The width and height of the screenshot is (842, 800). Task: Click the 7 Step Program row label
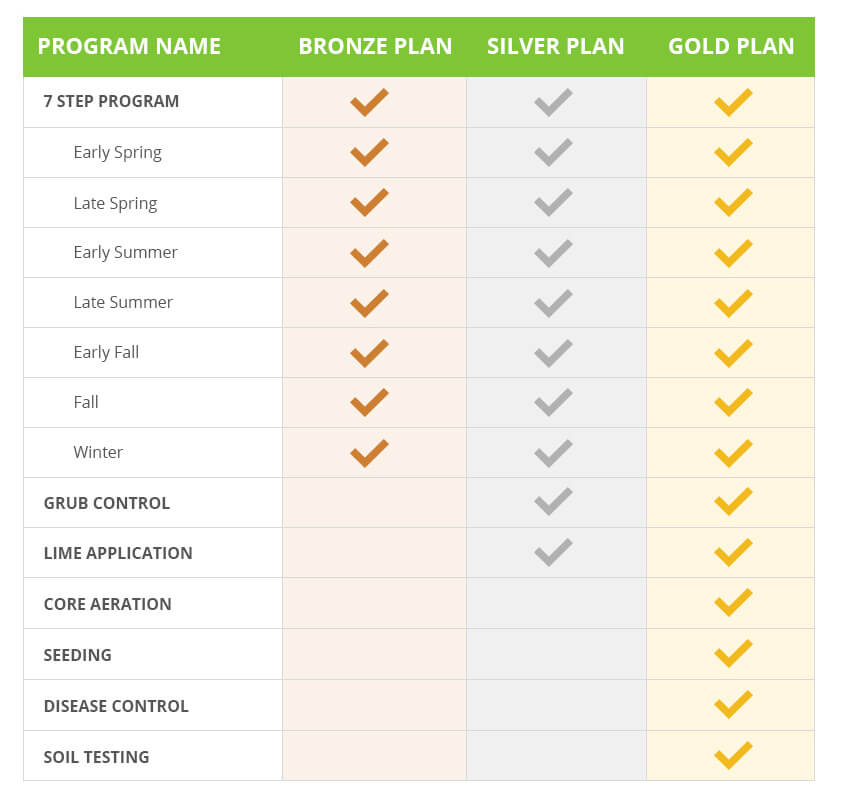coord(111,101)
